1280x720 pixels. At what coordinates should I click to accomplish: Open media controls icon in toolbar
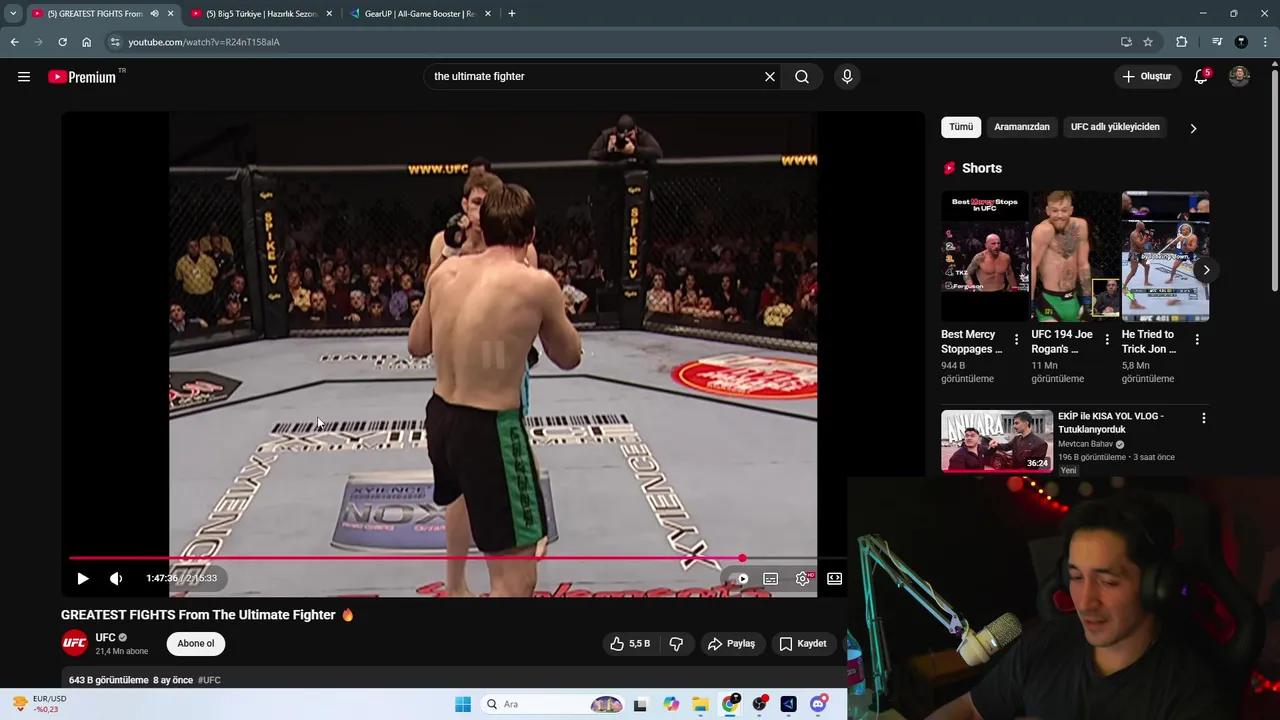pyautogui.click(x=1217, y=42)
